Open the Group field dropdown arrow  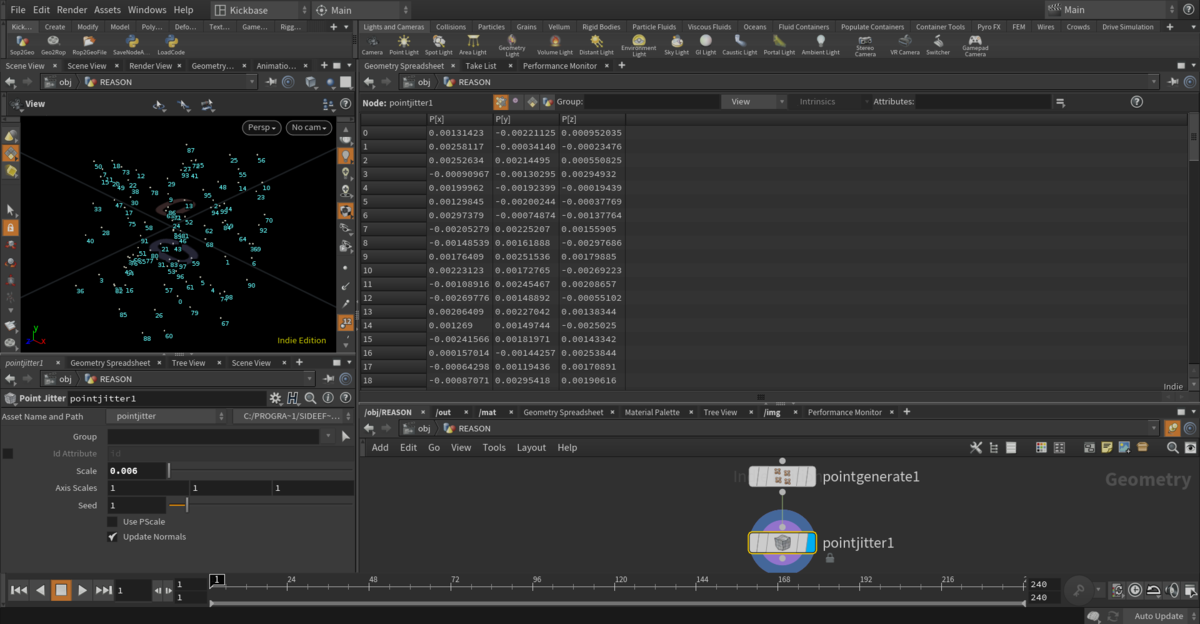327,437
